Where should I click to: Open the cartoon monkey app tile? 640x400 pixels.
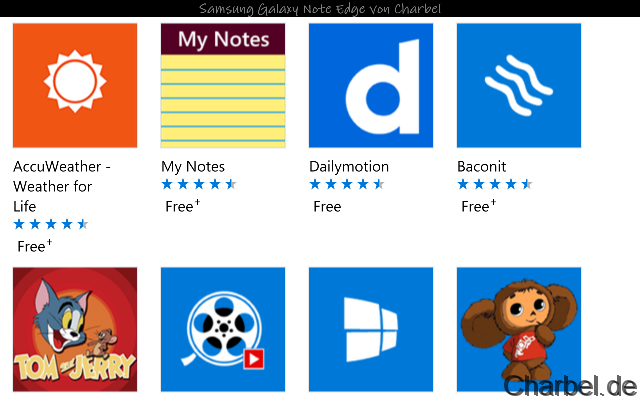click(x=519, y=328)
